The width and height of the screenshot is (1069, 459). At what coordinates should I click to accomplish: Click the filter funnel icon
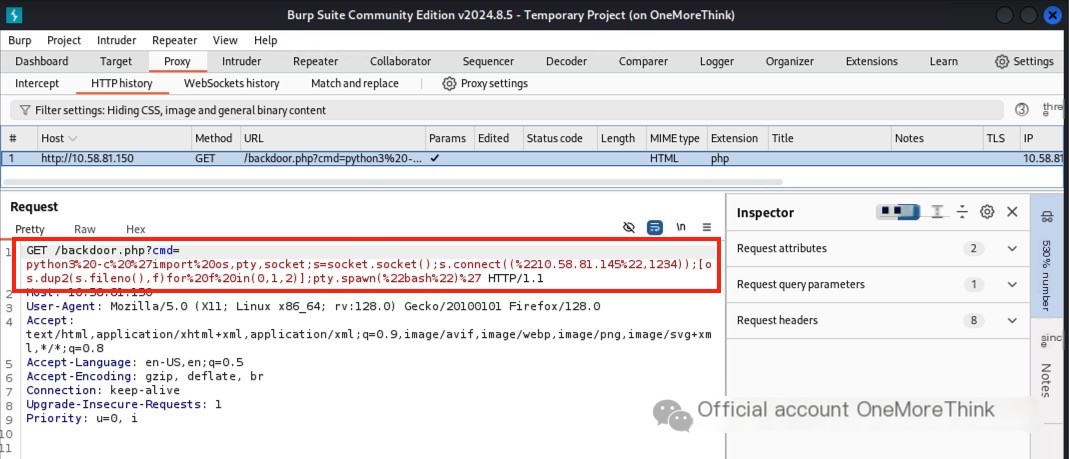pyautogui.click(x=25, y=110)
